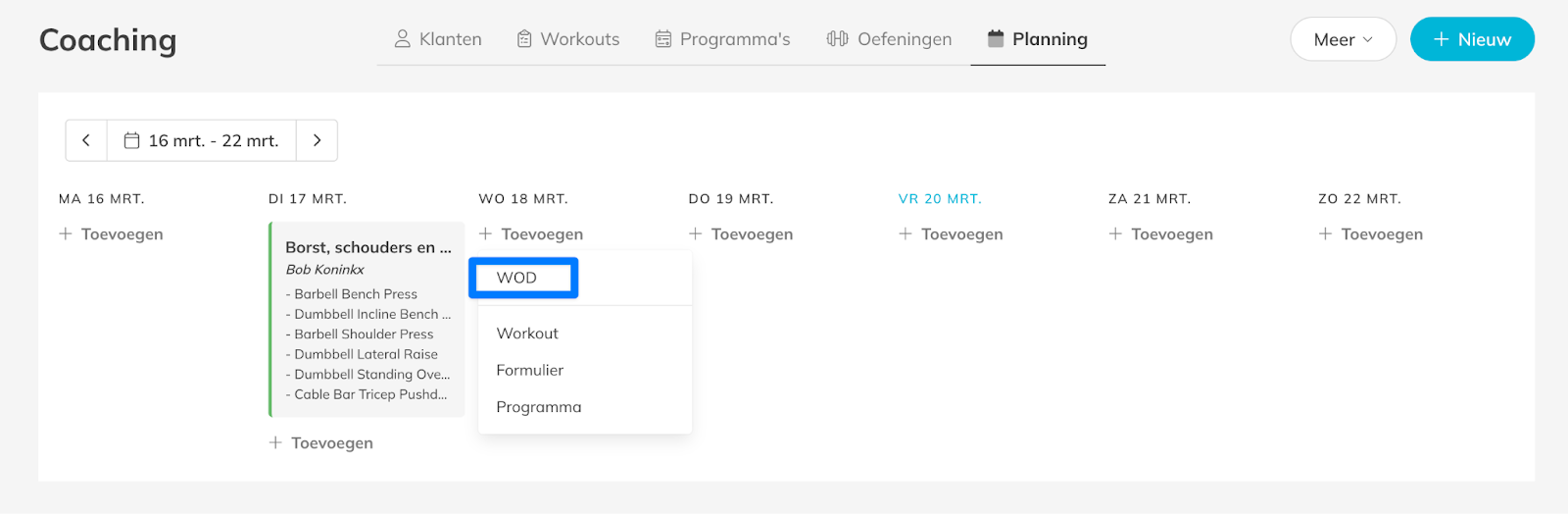Open the Programma's tab
Viewport: 1568px width, 514px height.
[722, 39]
